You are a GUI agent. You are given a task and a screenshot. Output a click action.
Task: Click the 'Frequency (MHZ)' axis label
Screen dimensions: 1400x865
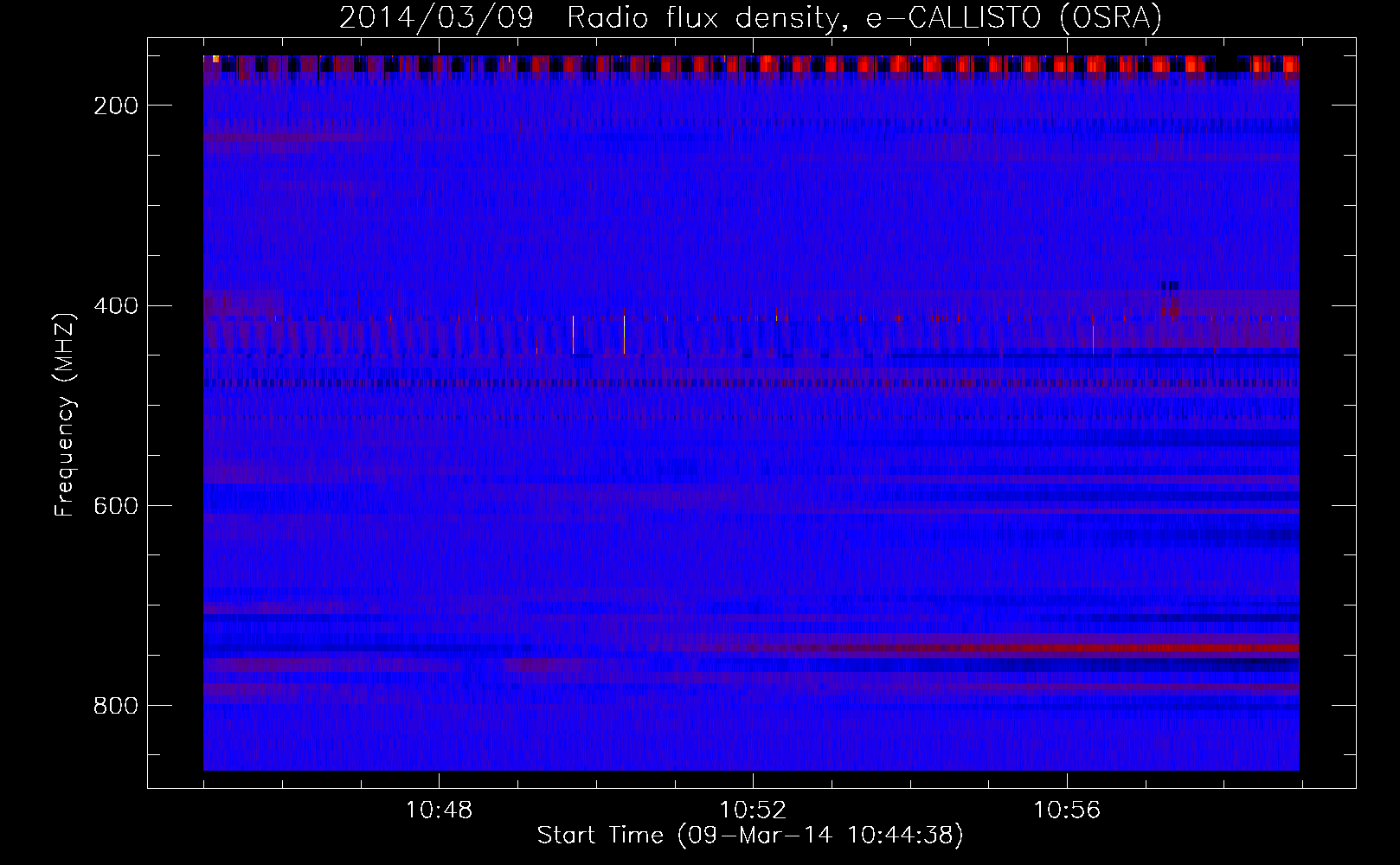click(x=65, y=415)
